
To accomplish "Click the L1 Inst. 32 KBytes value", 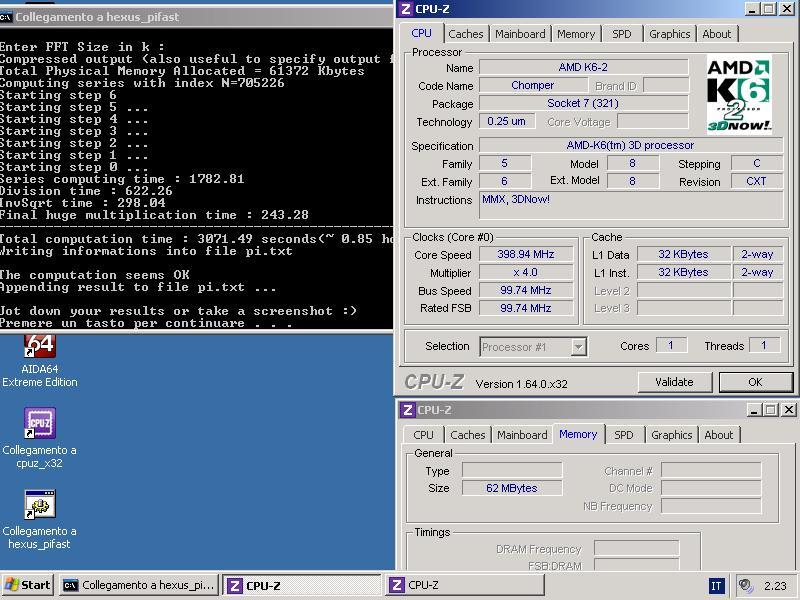I will 683,272.
